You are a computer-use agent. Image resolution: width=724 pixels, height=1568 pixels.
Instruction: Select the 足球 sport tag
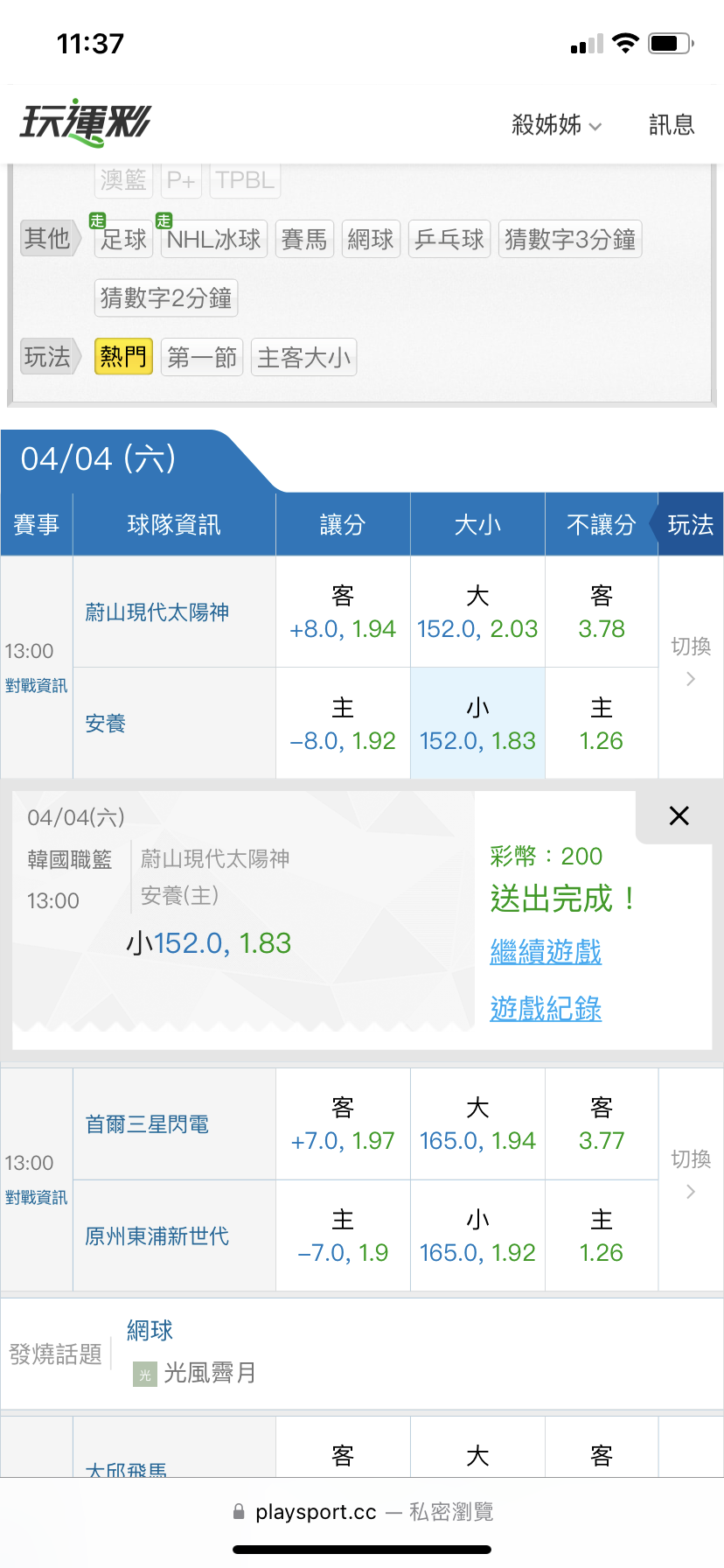(123, 239)
